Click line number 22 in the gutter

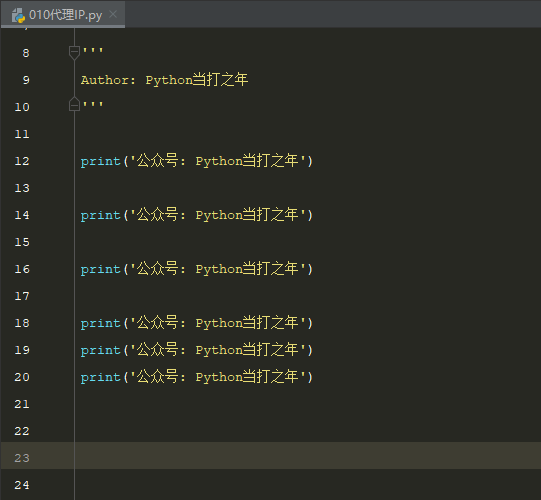pyautogui.click(x=22, y=431)
